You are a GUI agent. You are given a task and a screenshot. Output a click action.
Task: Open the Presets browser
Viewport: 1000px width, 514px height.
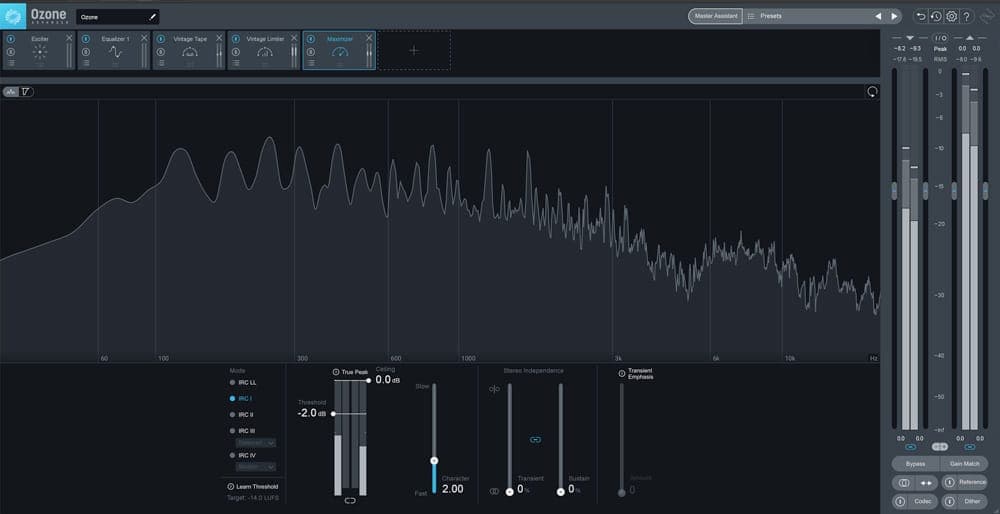coord(770,16)
